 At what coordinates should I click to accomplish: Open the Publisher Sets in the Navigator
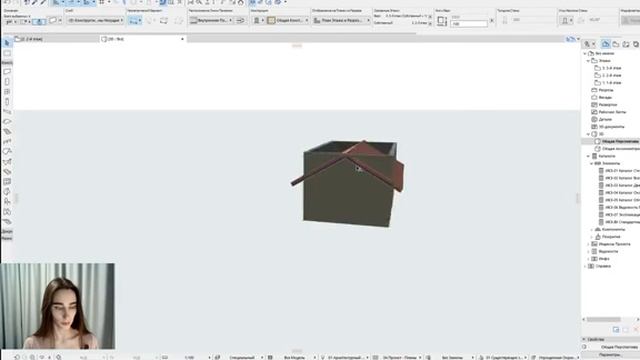click(636, 44)
